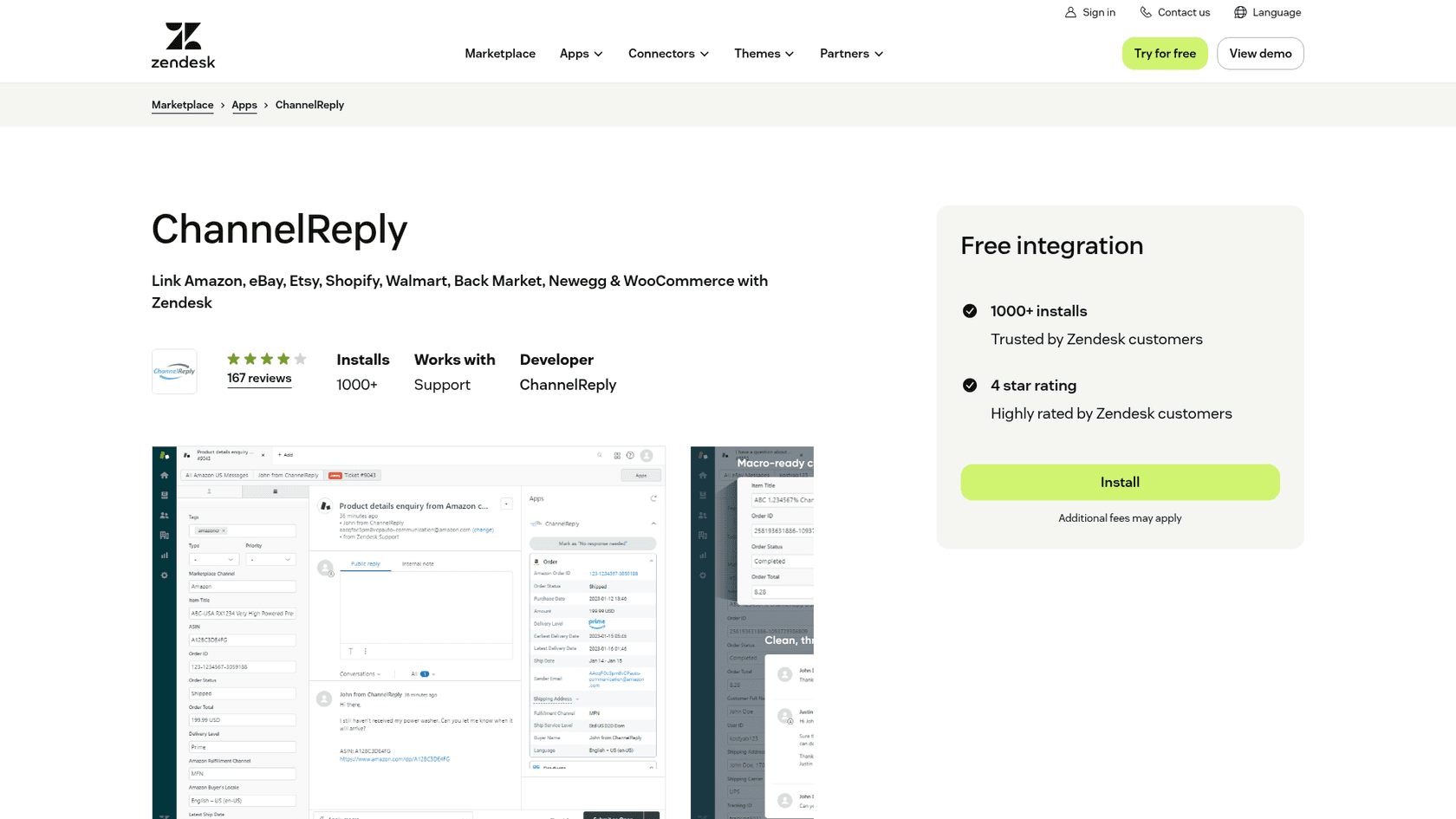Click the Installs 1000+ value

point(357,385)
